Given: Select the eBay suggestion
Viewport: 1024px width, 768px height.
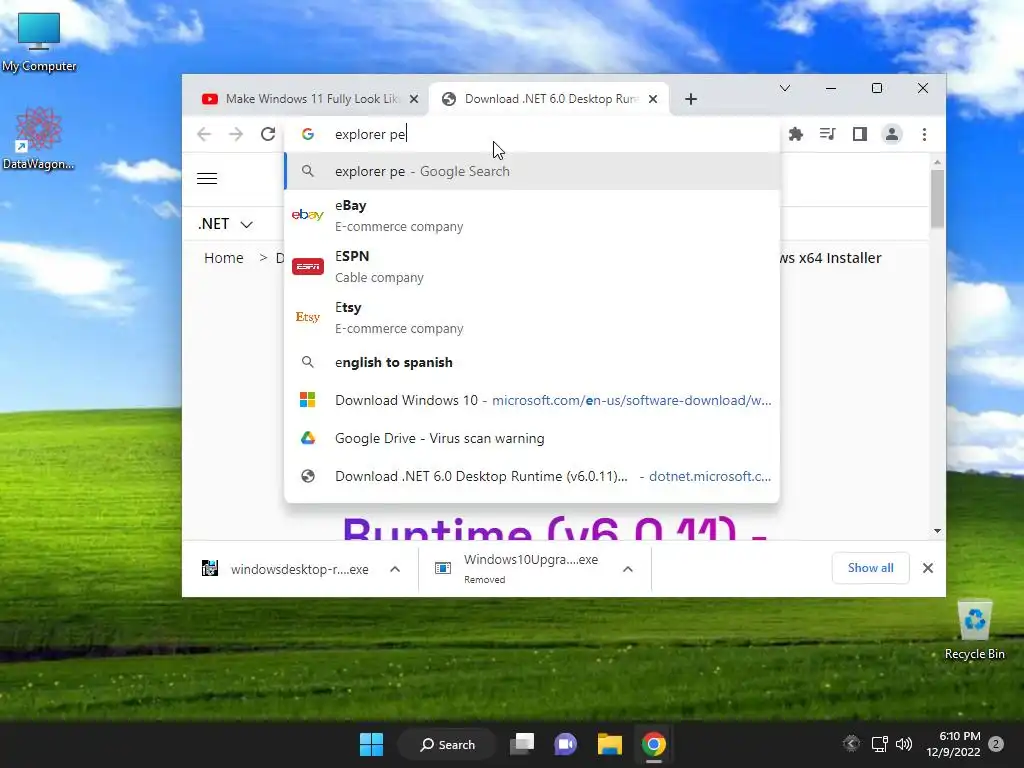Looking at the screenshot, I should click(x=532, y=216).
